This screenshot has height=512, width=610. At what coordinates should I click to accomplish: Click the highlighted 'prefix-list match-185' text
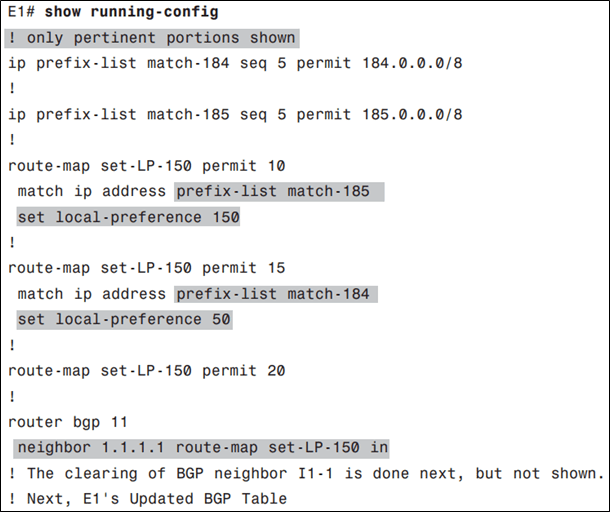click(x=279, y=191)
